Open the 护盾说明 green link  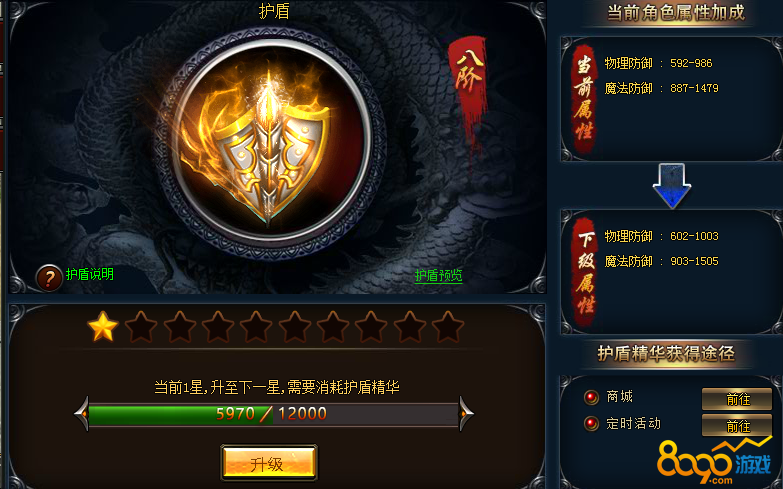89,274
